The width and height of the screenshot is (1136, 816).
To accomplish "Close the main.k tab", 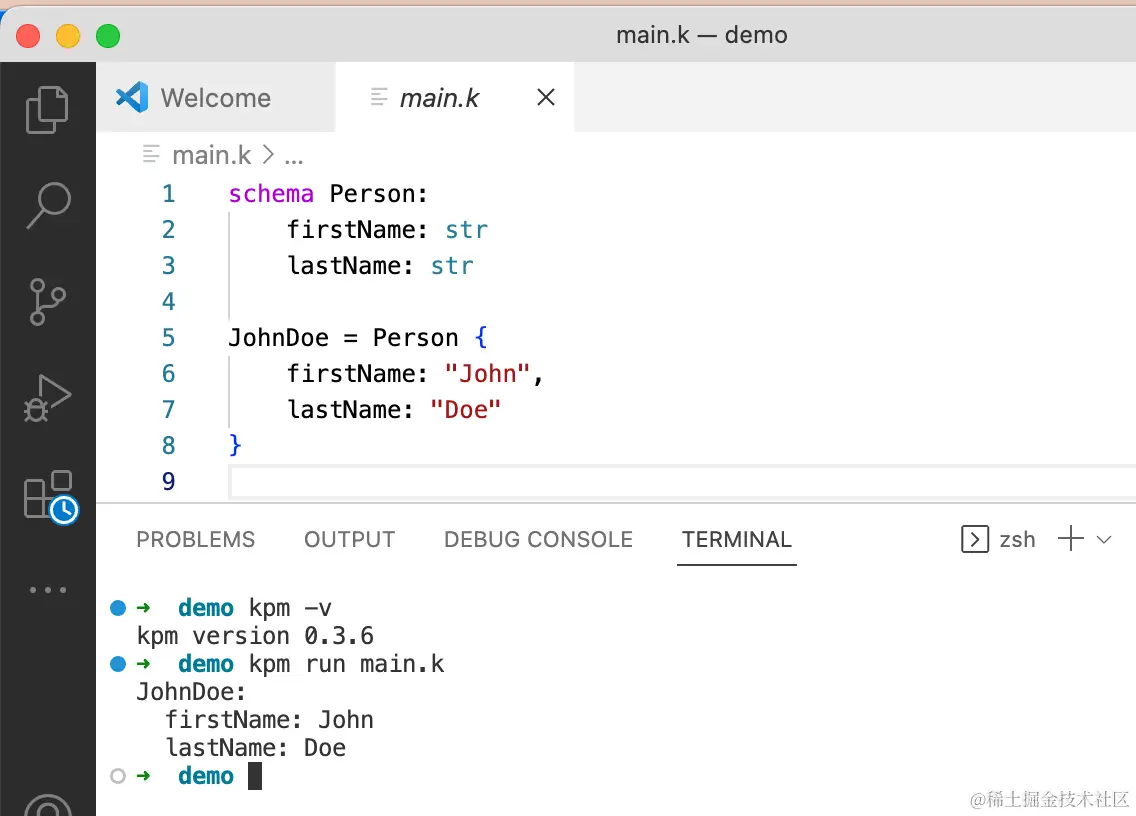I will [546, 97].
